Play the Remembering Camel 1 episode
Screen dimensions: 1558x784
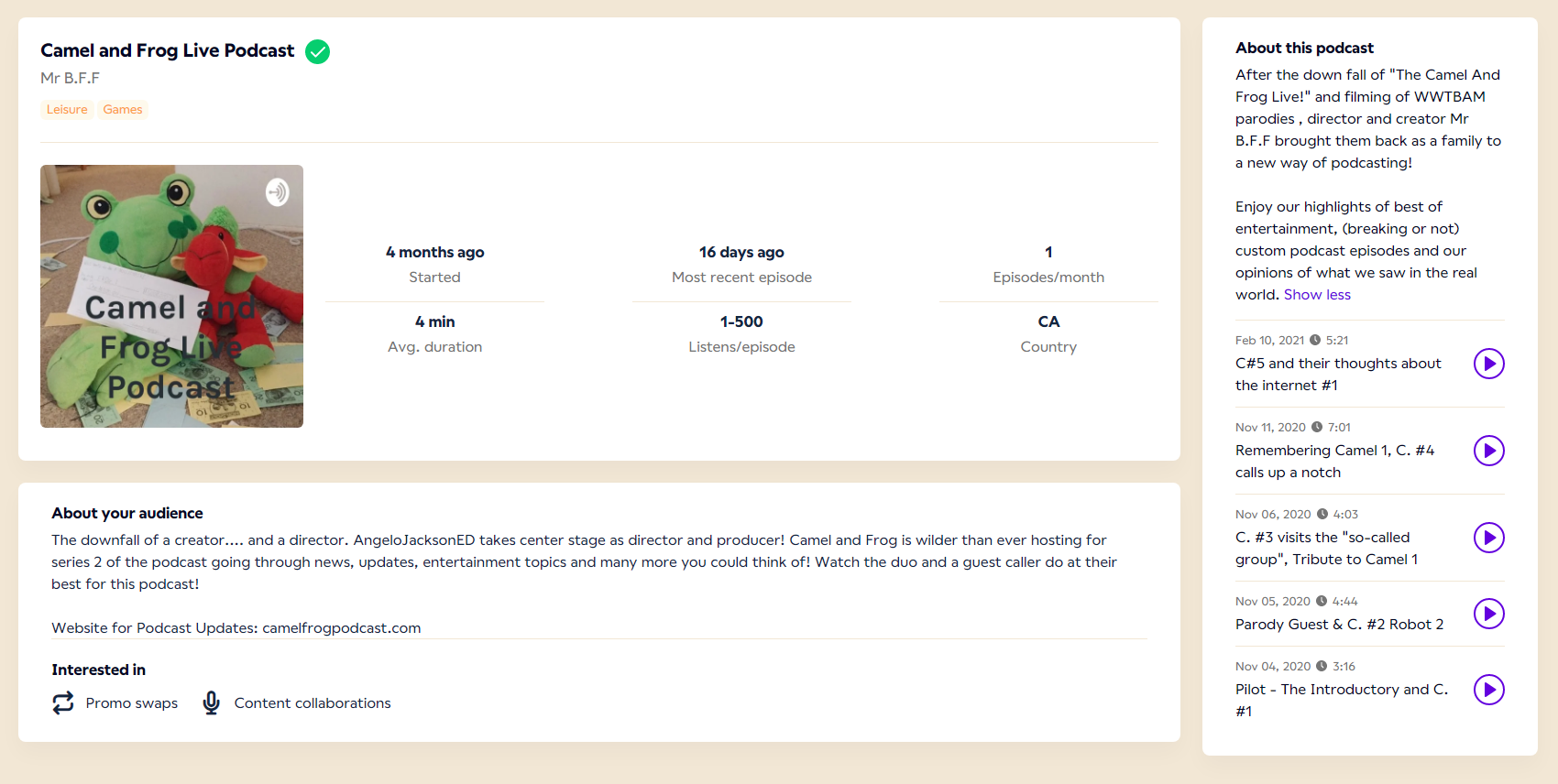click(1488, 451)
